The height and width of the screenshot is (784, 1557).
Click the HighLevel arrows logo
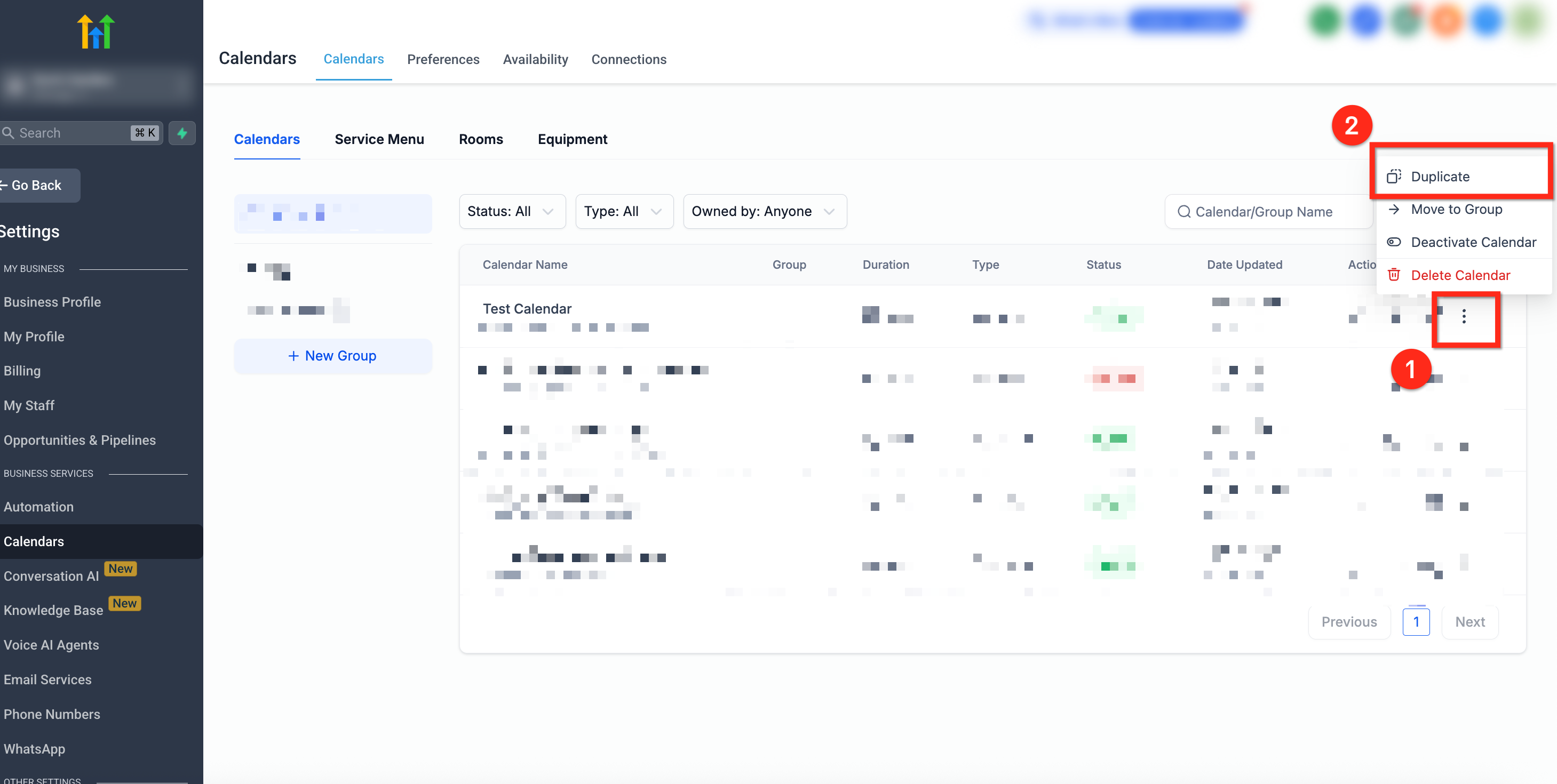(x=96, y=31)
